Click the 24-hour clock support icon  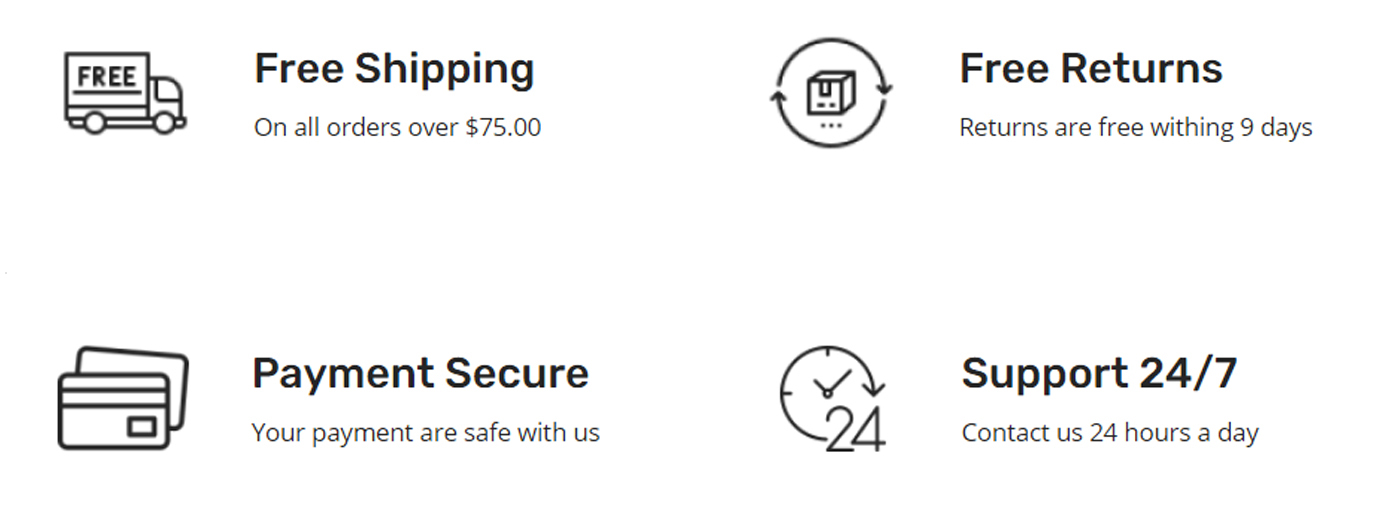coord(832,398)
